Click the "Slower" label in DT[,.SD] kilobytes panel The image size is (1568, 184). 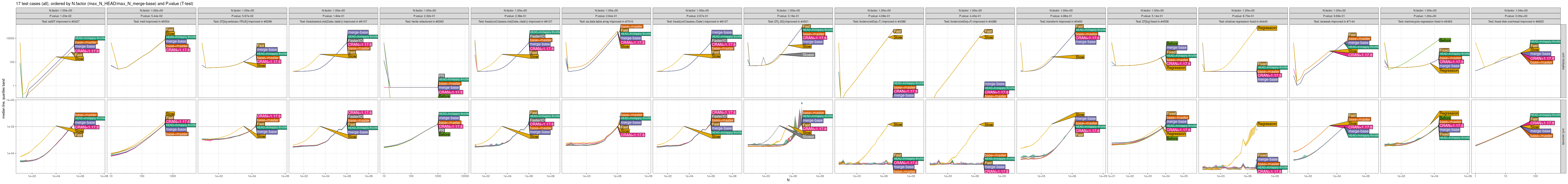pyautogui.click(x=808, y=55)
